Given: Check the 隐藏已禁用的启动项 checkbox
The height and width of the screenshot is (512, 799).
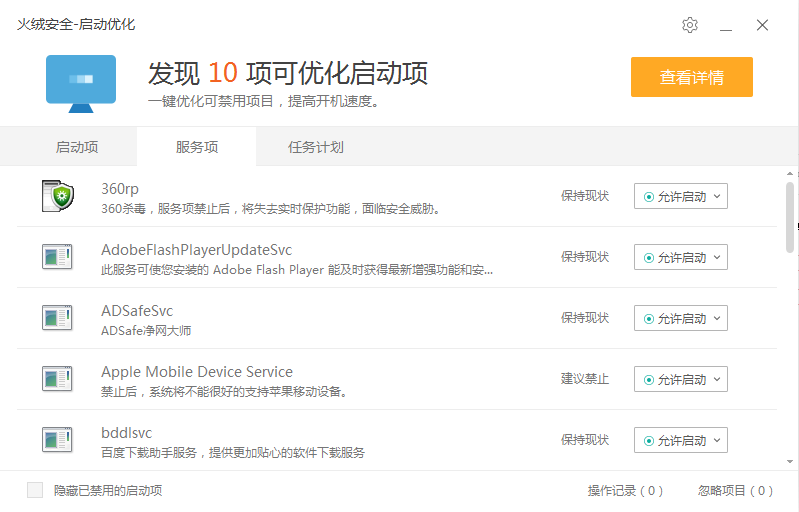Looking at the screenshot, I should (35, 490).
